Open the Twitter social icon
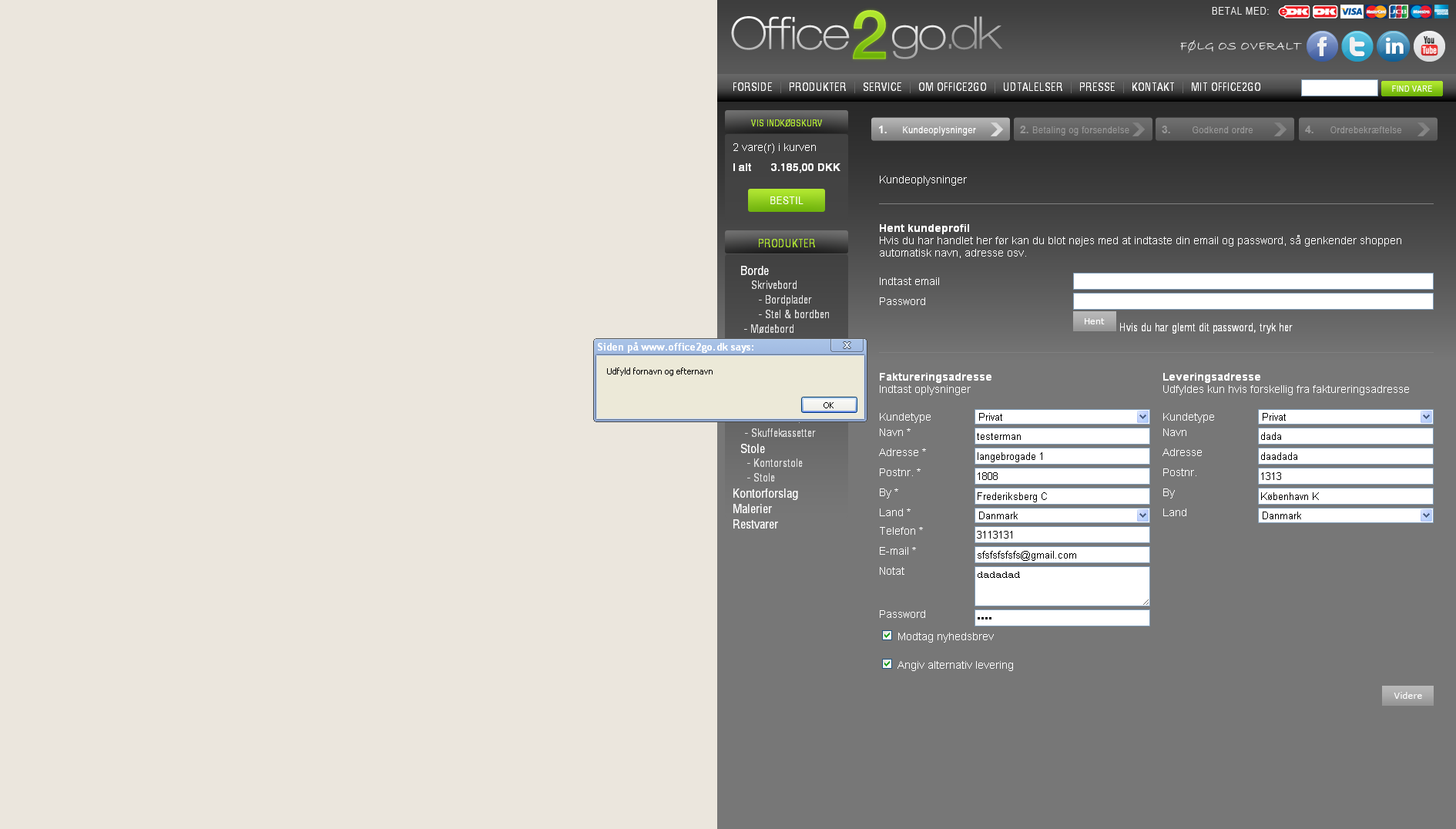1456x829 pixels. (1357, 46)
